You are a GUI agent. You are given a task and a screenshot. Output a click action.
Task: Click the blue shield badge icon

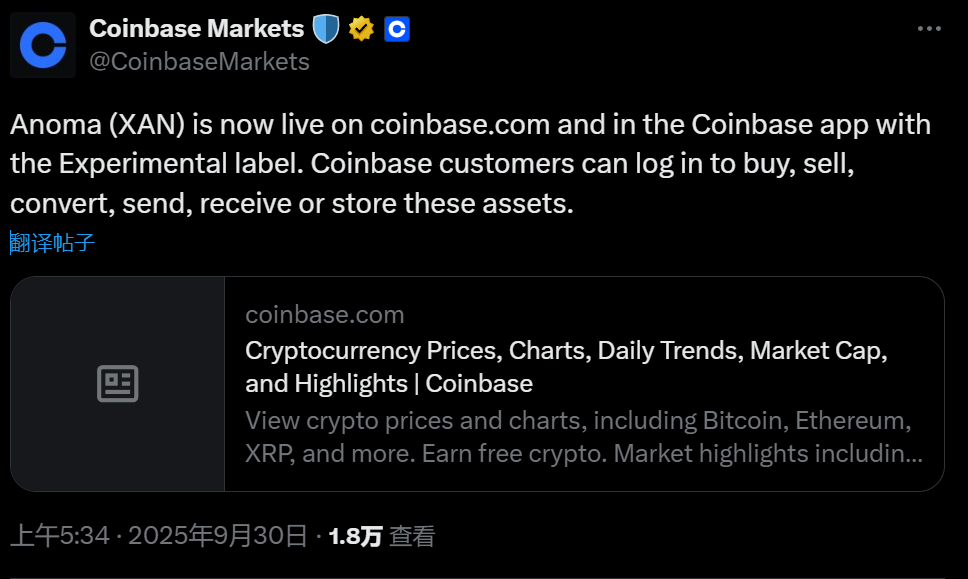click(326, 29)
